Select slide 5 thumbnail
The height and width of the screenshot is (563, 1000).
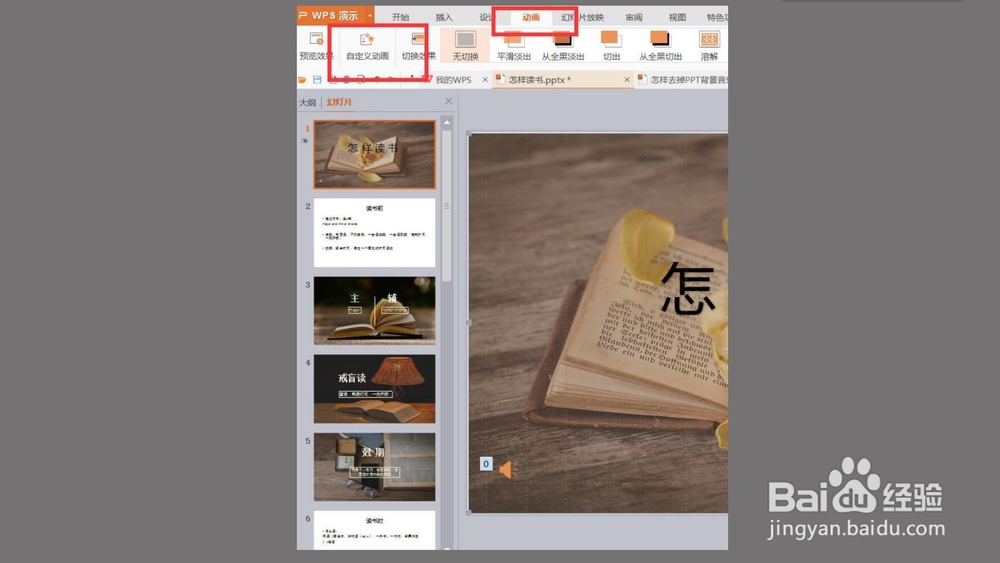pos(374,467)
